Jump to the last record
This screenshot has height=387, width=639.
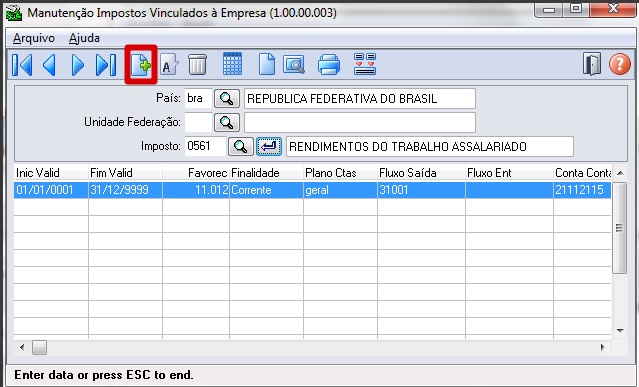point(106,65)
